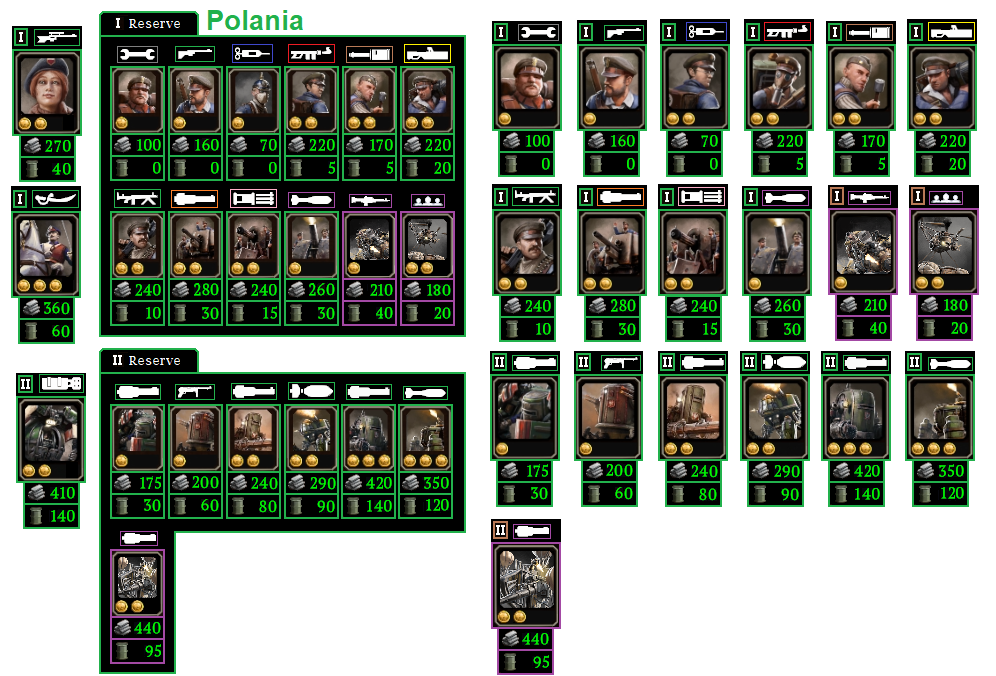Click the 360 iron cost under cavalry hero
Screen dimensions: 996x676
(47, 308)
